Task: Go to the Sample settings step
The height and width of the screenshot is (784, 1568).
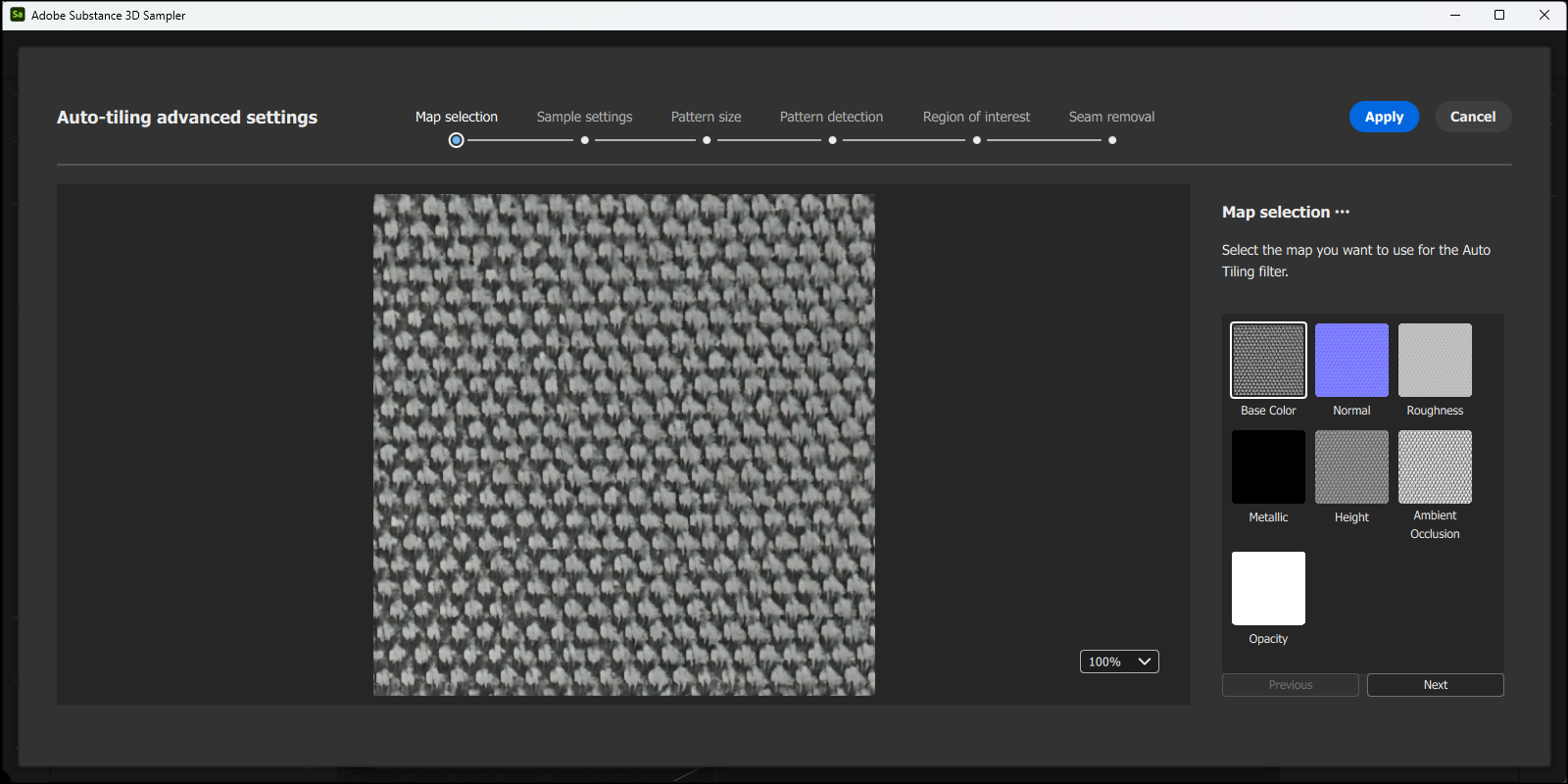Action: (584, 117)
